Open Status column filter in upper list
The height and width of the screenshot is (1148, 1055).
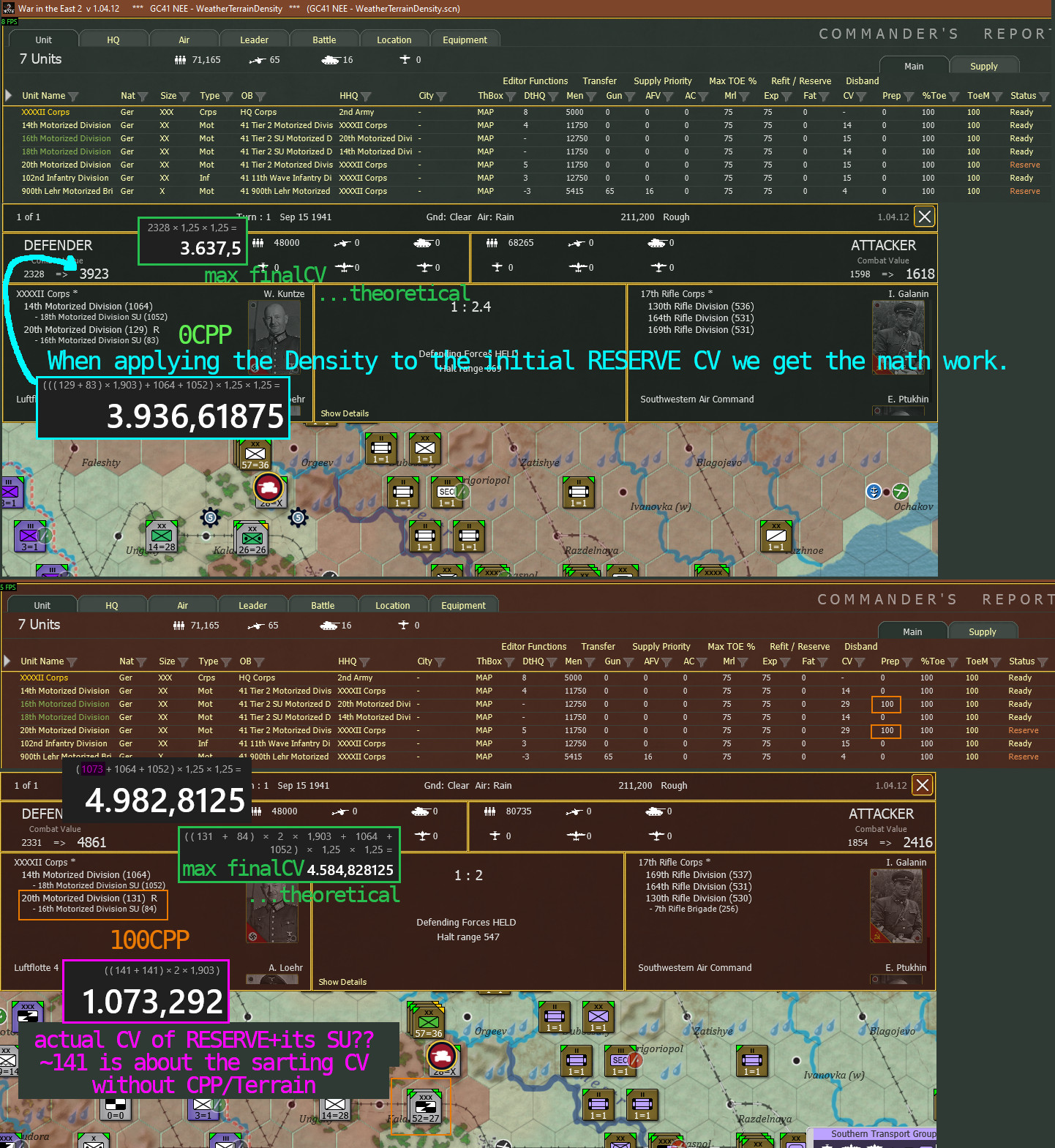tap(1044, 97)
